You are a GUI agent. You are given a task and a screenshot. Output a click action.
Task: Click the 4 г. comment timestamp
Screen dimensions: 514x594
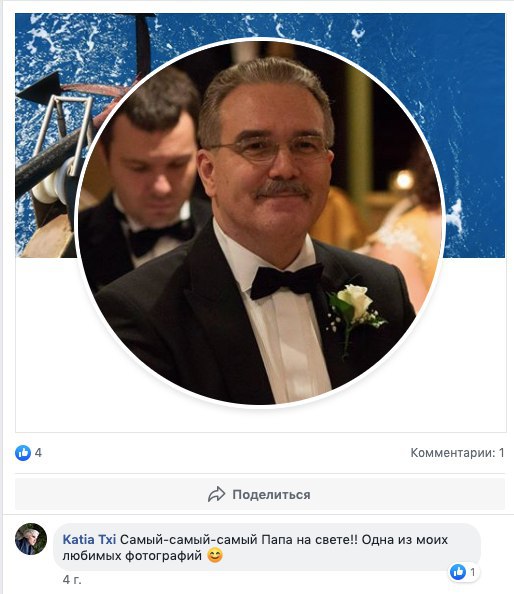(72, 580)
